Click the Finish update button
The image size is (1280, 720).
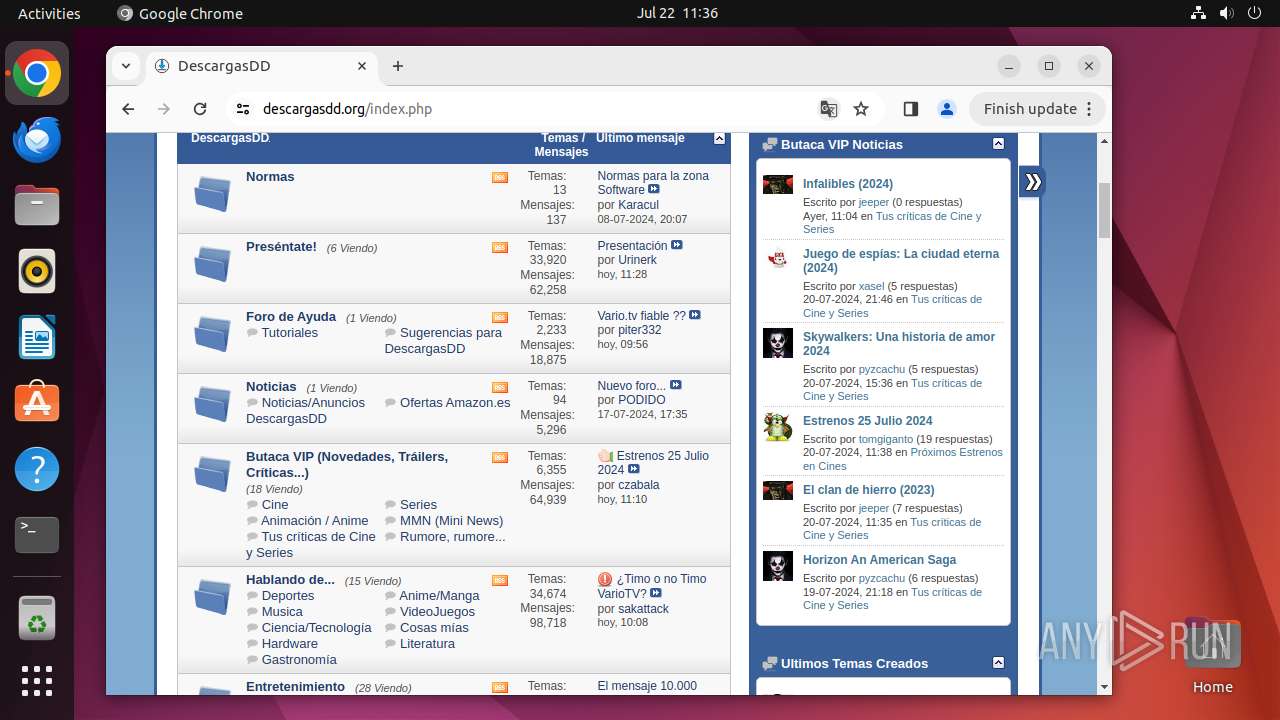[1037, 109]
